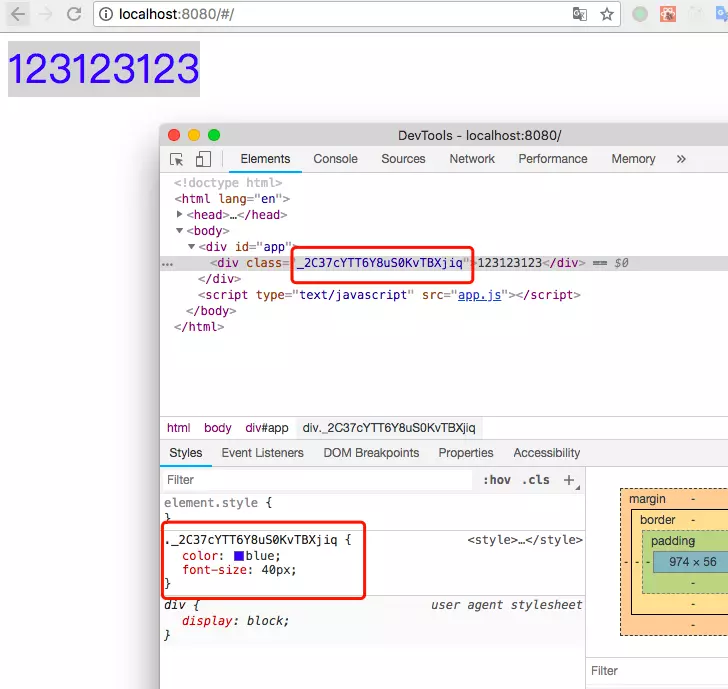Viewport: 728px width, 689px height.
Task: Open the Network tab
Action: pos(472,159)
